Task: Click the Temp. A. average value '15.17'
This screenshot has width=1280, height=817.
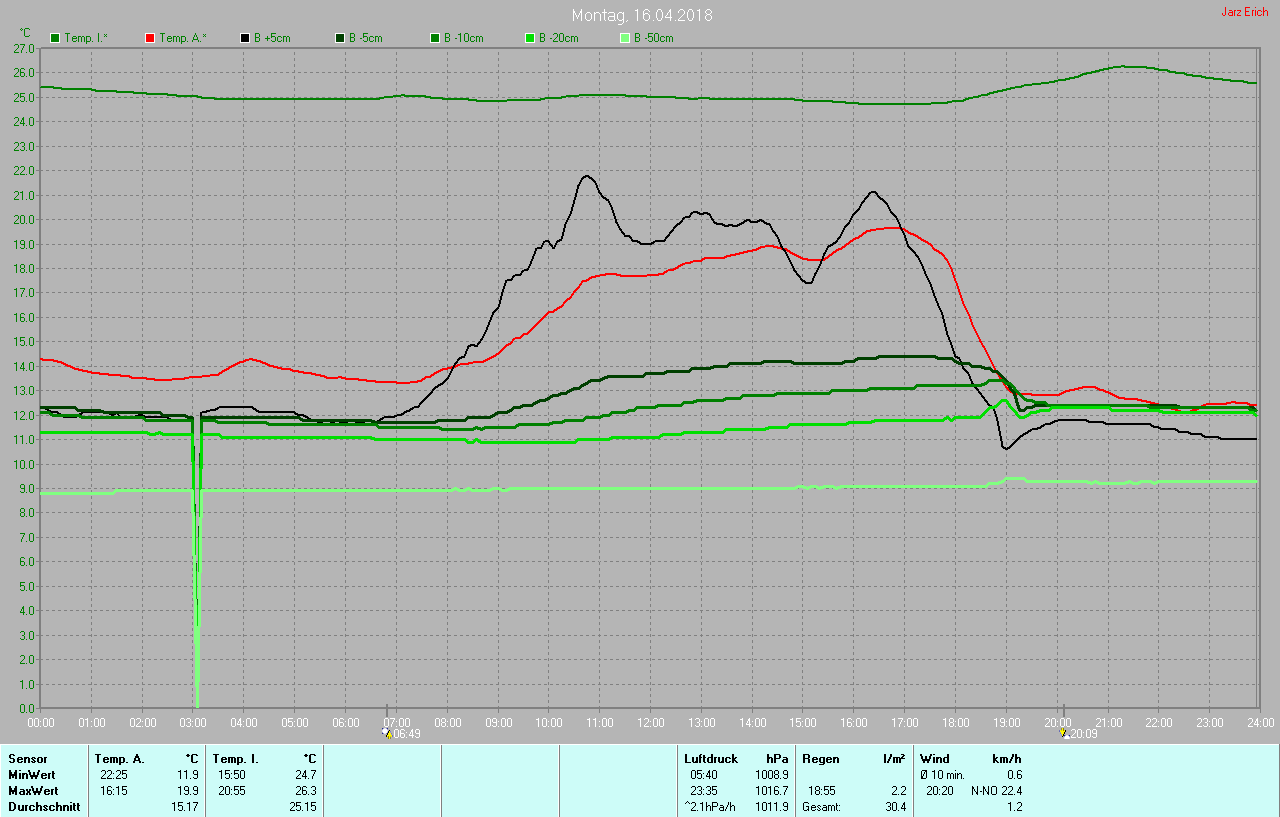Action: point(184,807)
